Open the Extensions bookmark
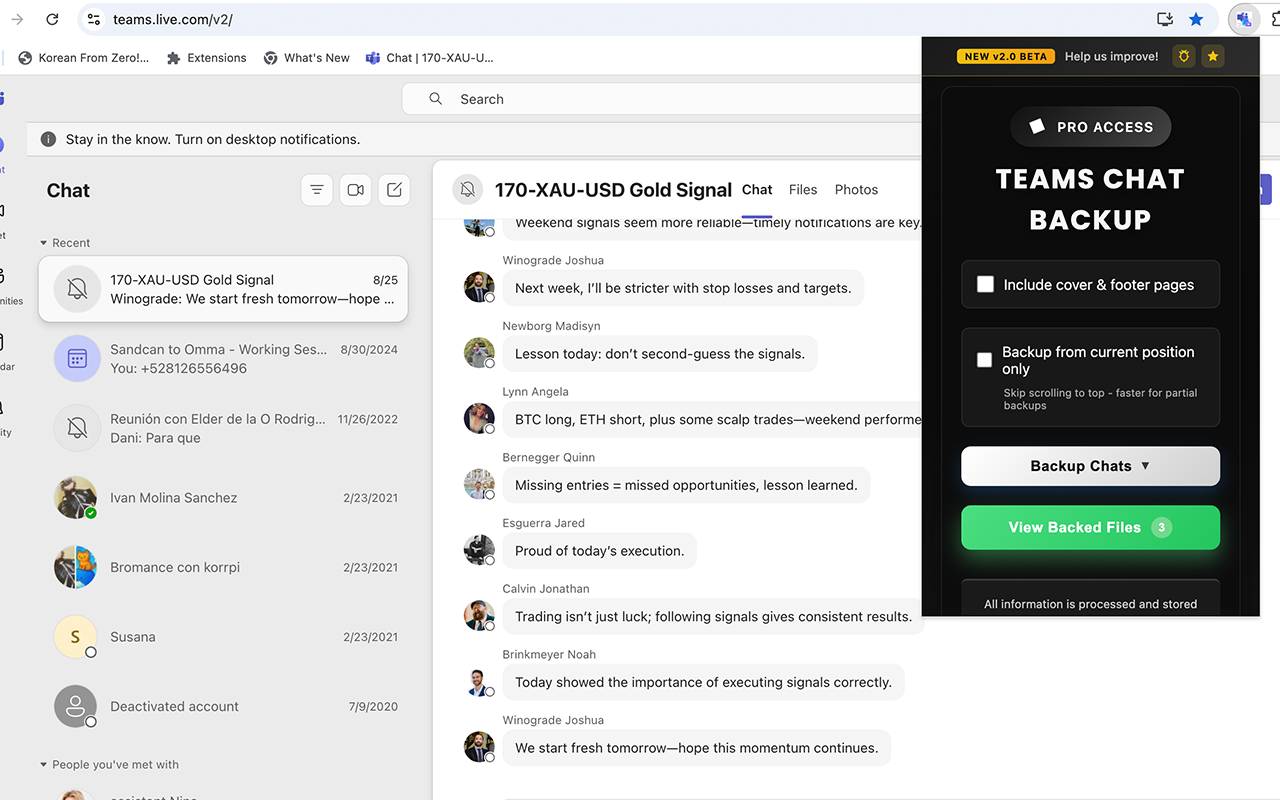This screenshot has height=800, width=1280. (x=206, y=58)
